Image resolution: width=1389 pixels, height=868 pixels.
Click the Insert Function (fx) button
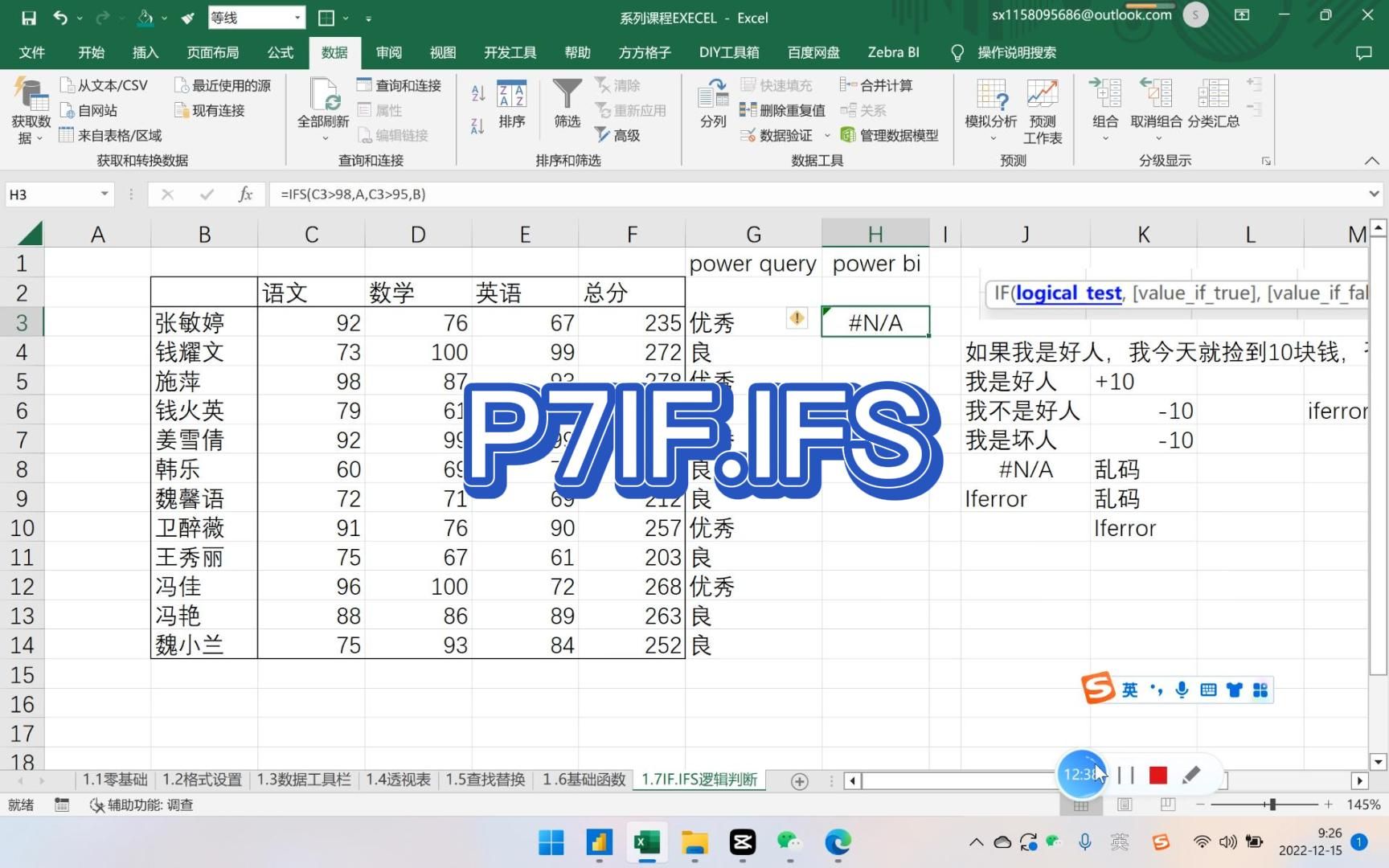point(246,194)
